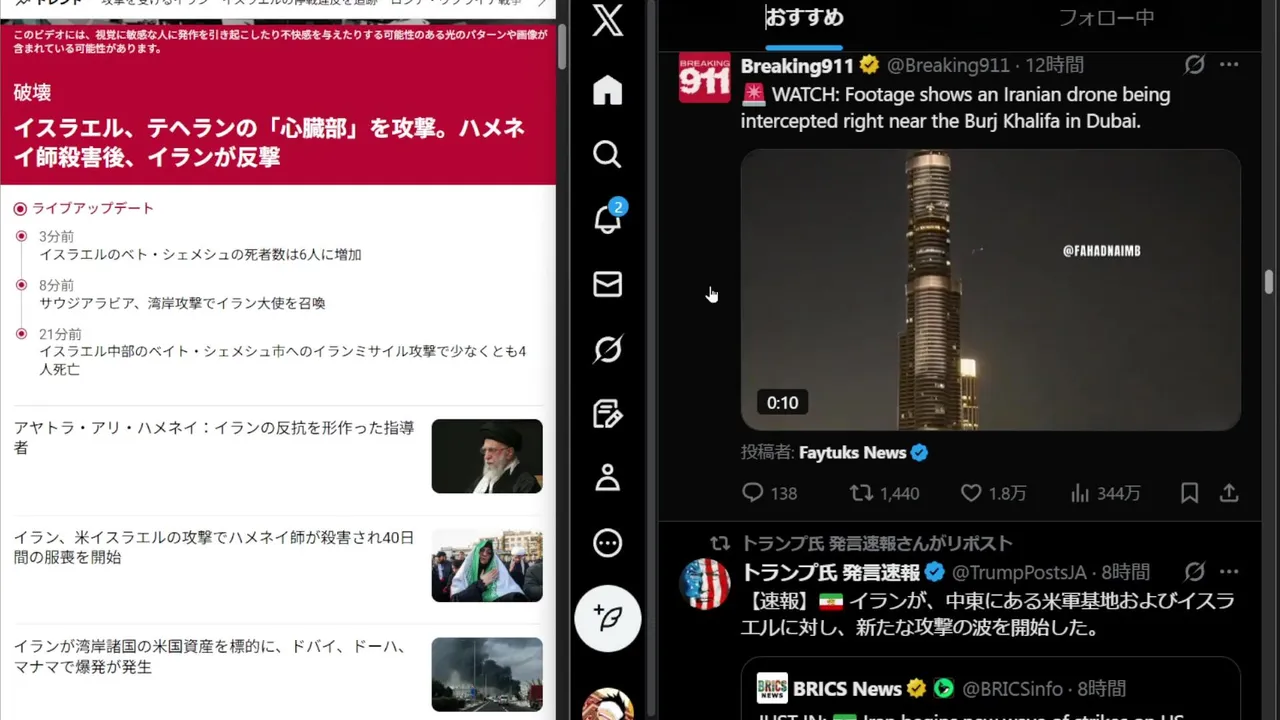Click the smoke explosion thumbnail
Screen dimensions: 1280x720
tap(487, 674)
